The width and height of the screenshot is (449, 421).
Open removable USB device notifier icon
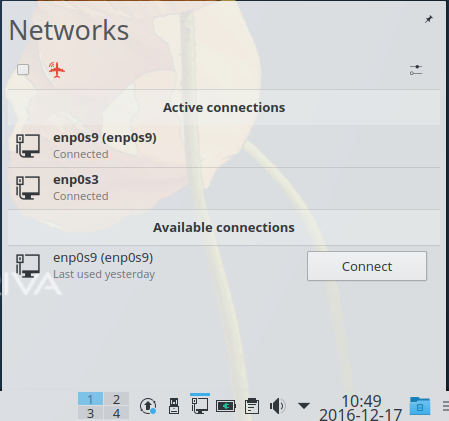click(x=174, y=406)
